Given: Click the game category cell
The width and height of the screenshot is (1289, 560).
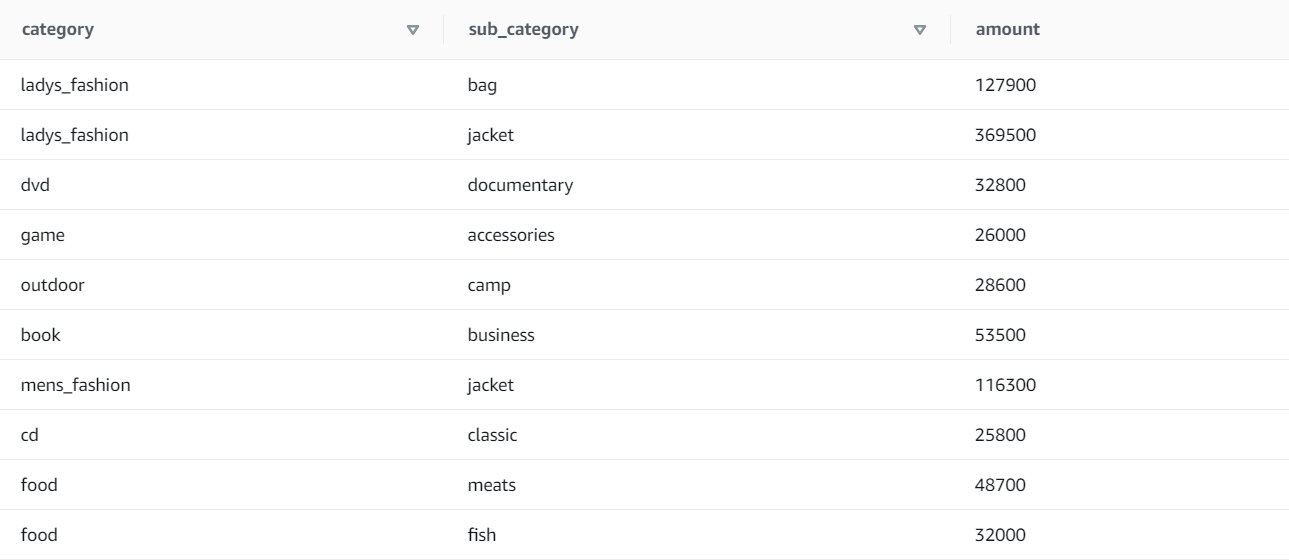Looking at the screenshot, I should (40, 235).
